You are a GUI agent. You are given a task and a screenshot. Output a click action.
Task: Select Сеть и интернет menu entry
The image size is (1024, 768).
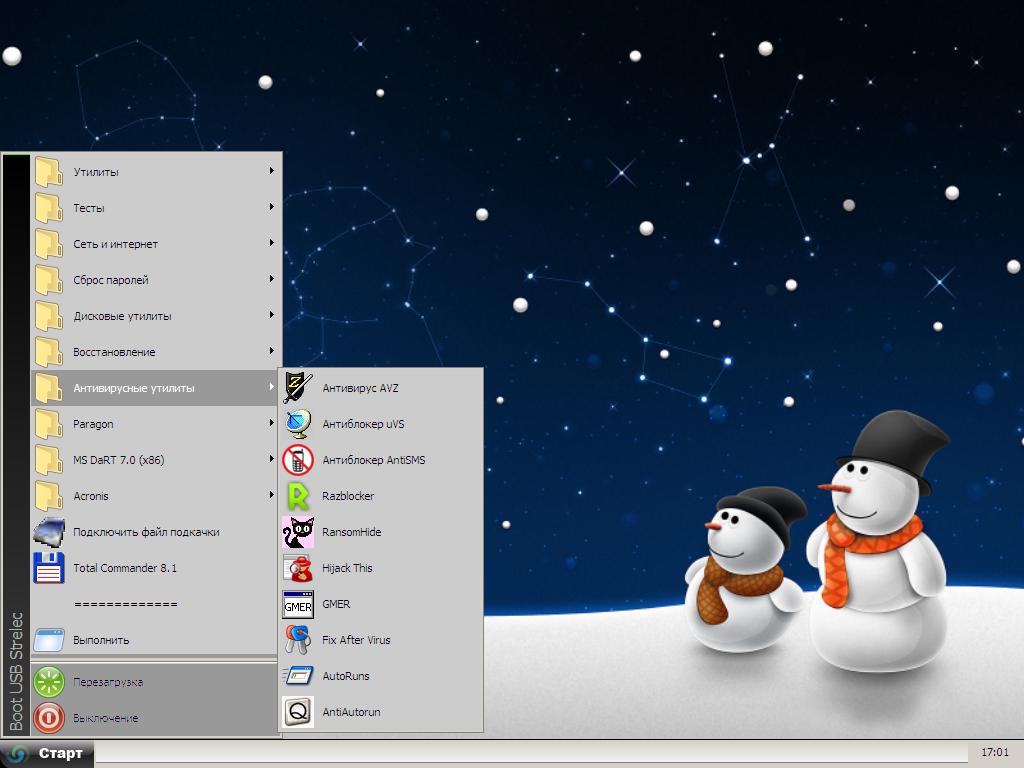[115, 244]
